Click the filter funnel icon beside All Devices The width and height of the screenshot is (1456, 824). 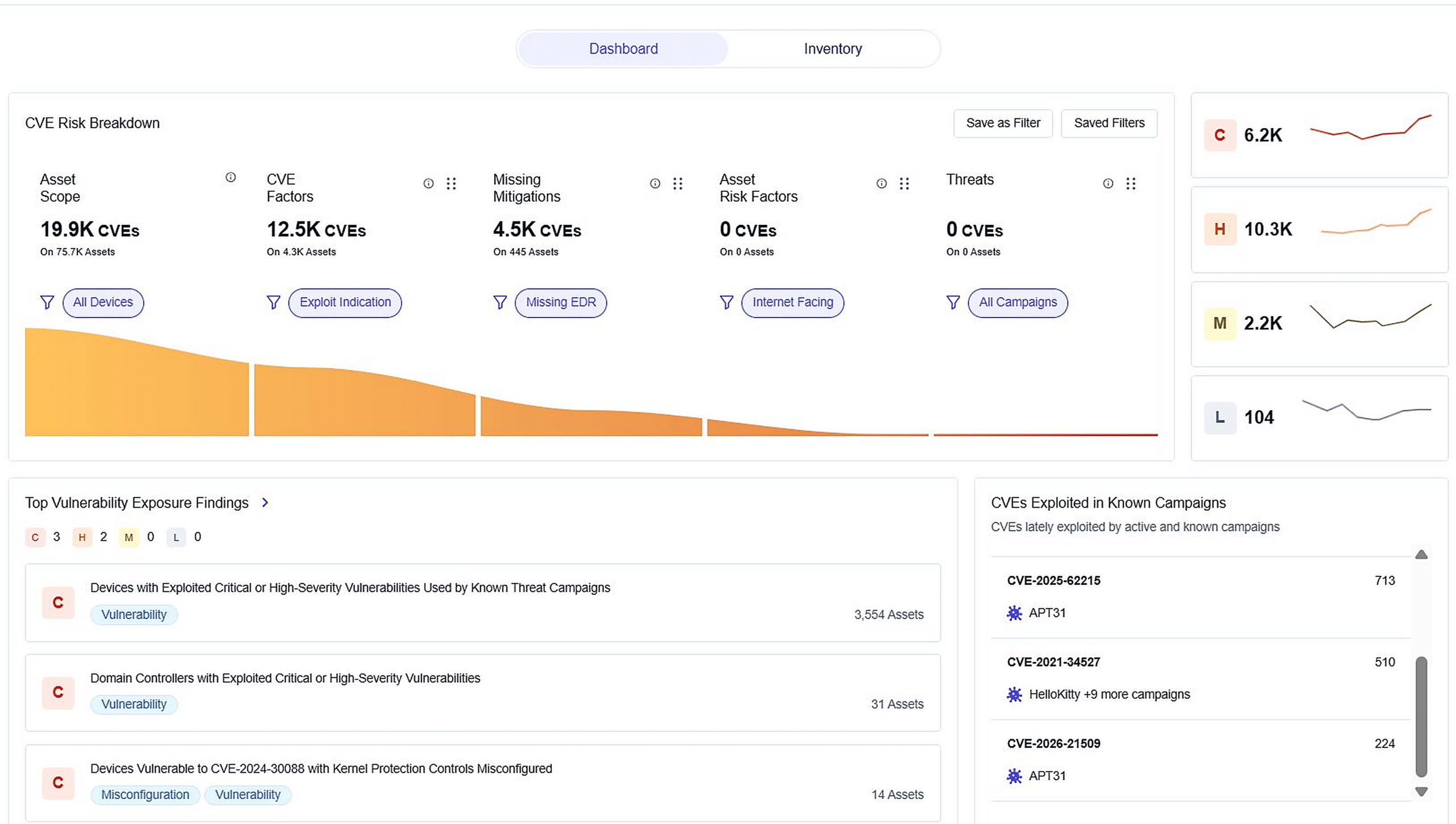pos(47,302)
